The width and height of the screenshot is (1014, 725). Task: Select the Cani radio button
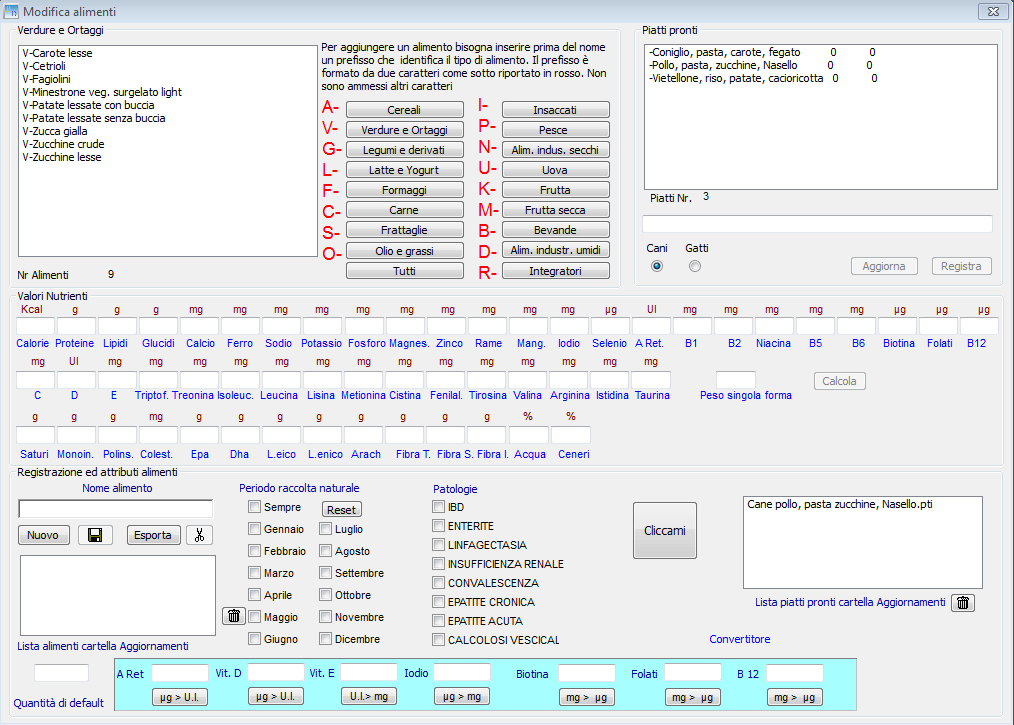click(657, 266)
